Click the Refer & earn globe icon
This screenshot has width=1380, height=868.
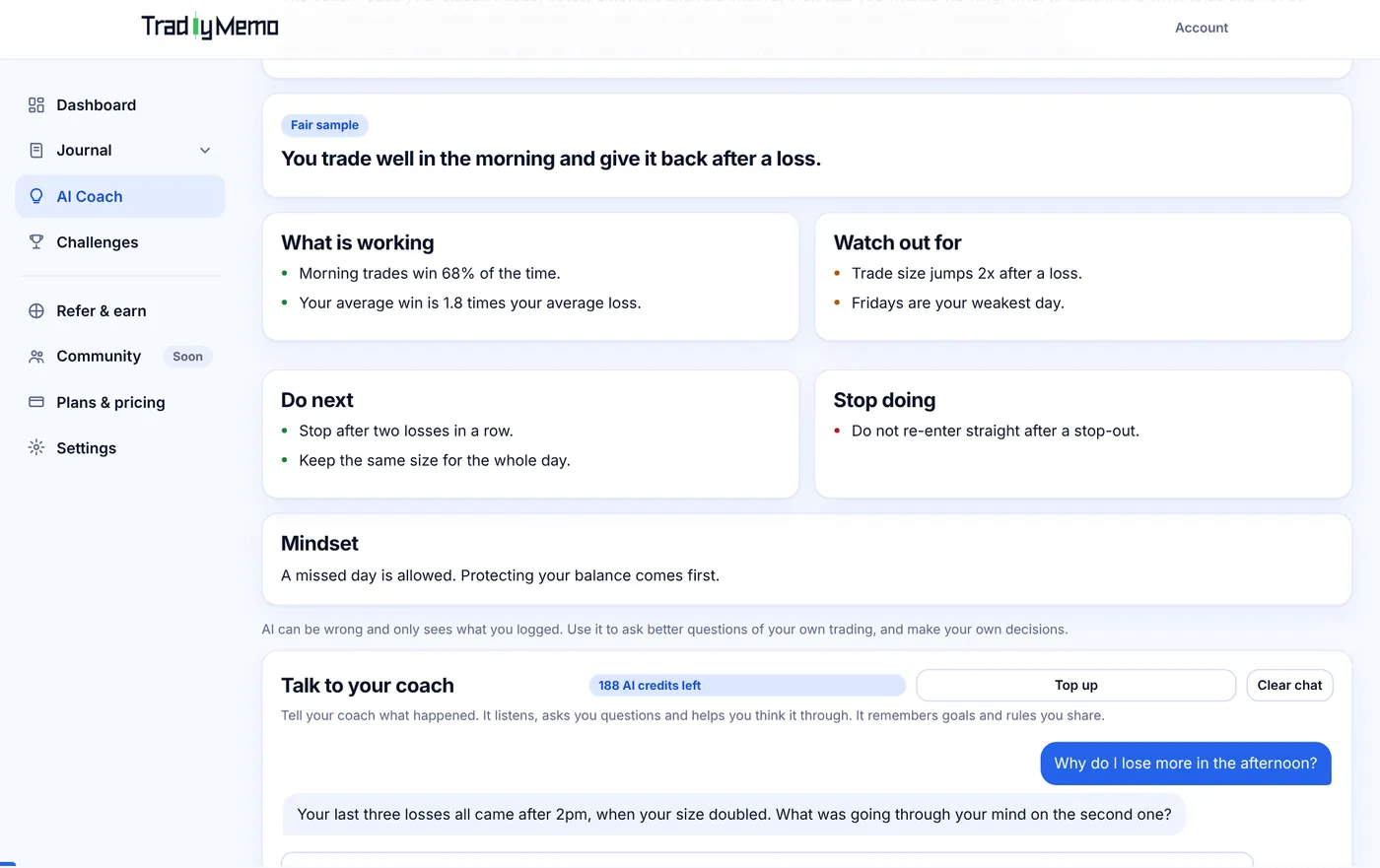click(x=36, y=310)
